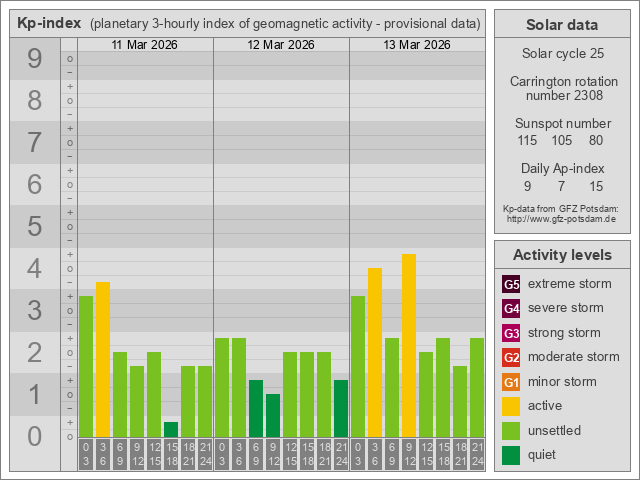Click the G2 moderate storm legend box

pyautogui.click(x=511, y=357)
